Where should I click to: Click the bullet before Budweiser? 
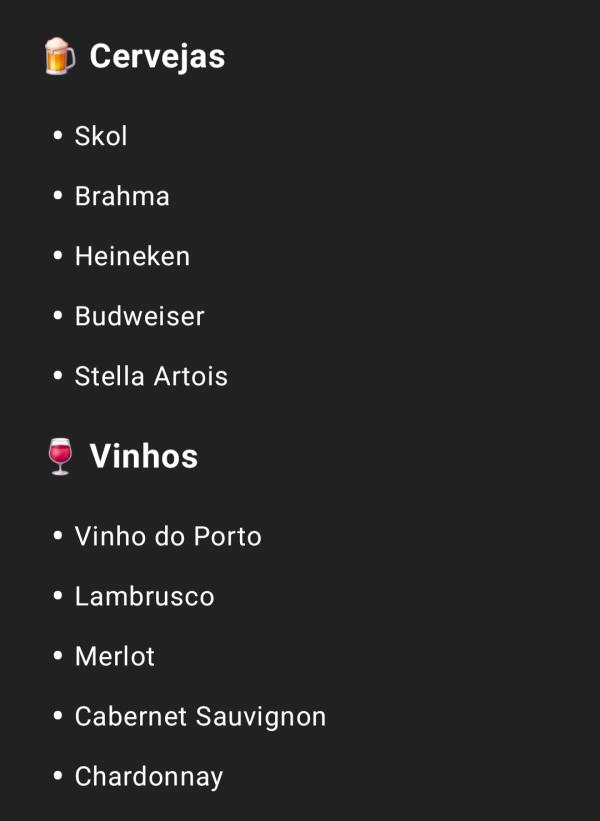[x=58, y=316]
